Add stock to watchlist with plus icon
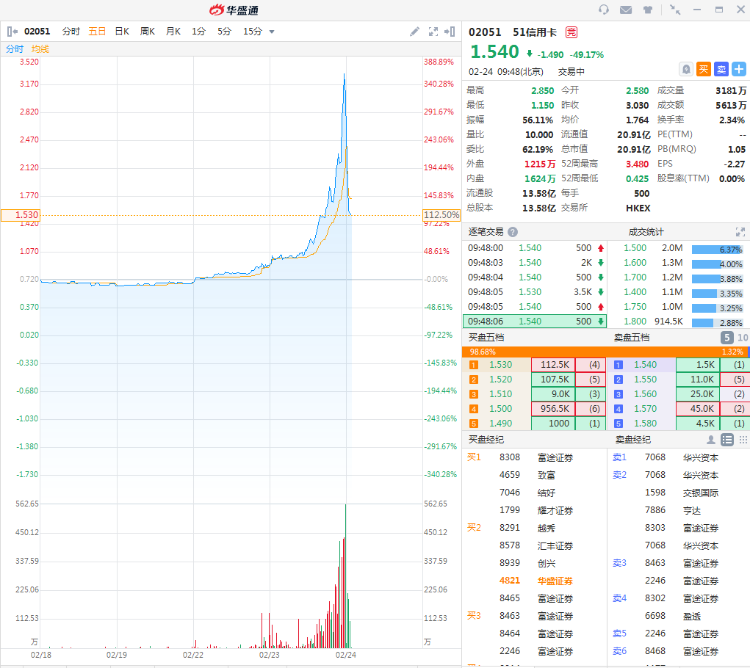750x668 pixels. (x=739, y=69)
